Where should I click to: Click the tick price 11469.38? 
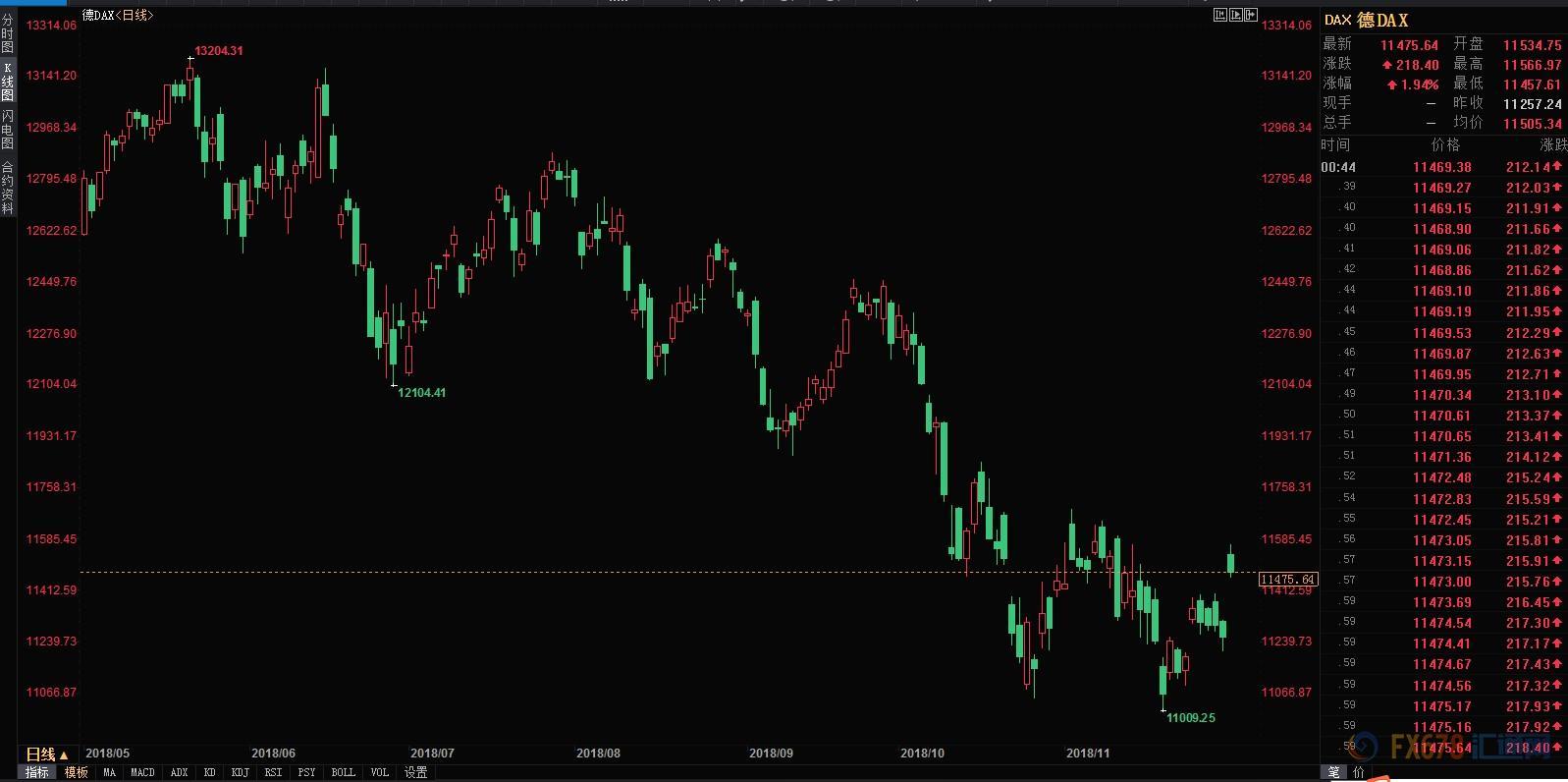point(1442,167)
